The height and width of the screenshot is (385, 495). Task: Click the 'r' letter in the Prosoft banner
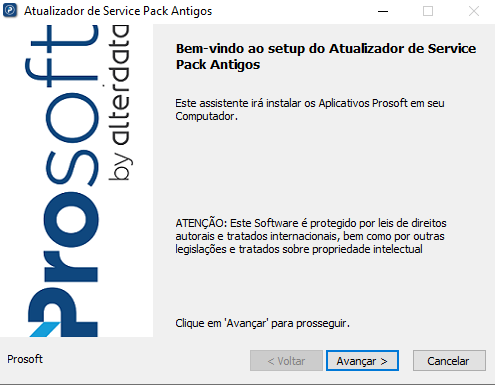[71, 267]
